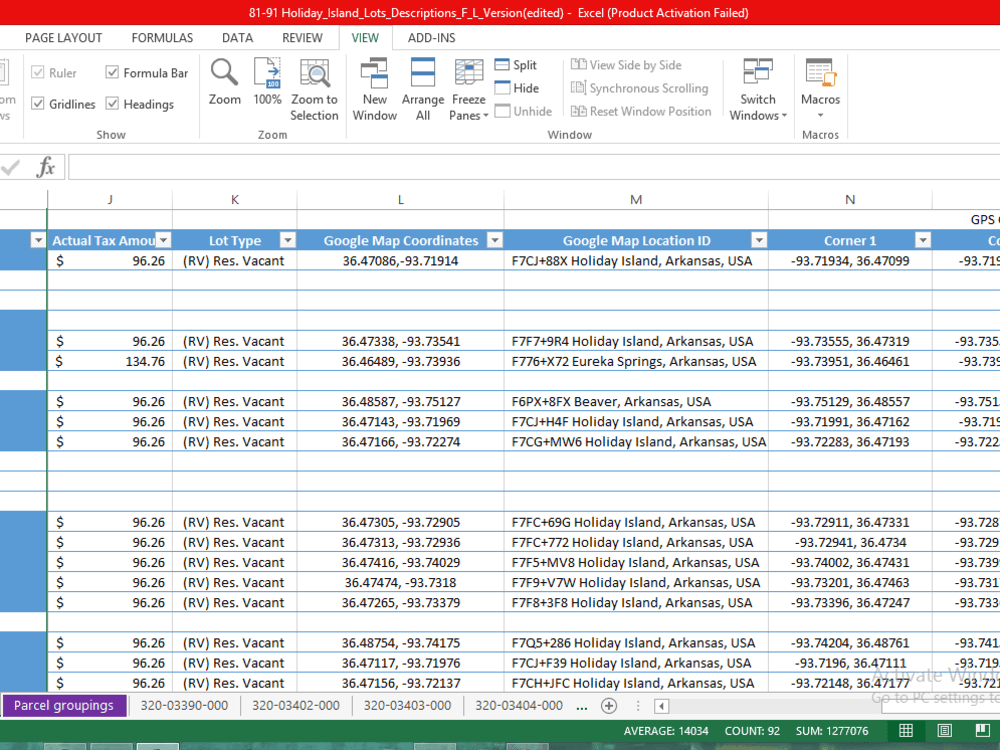Screen dimensions: 1000x750
Task: Click Zoom to Selection
Action: 314,89
